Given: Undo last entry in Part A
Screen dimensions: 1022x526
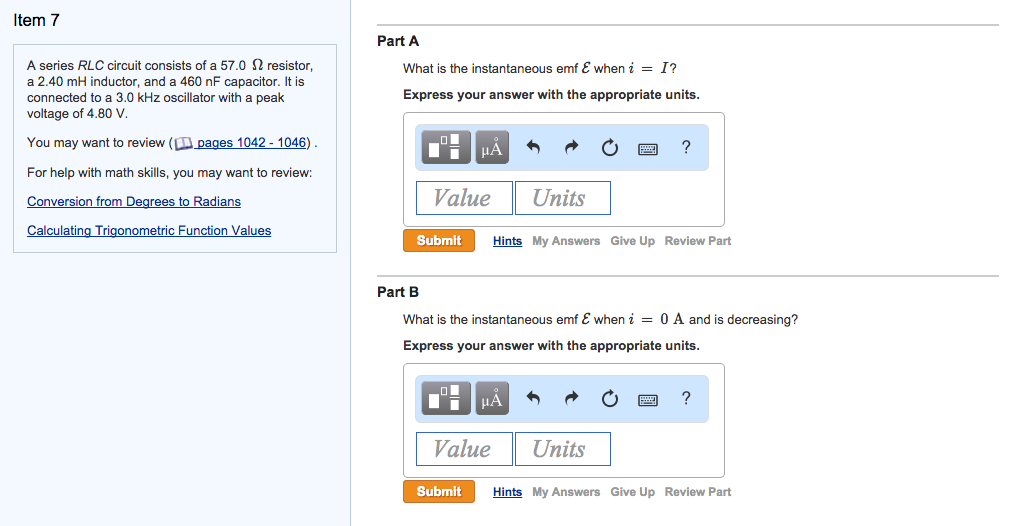Looking at the screenshot, I should tap(533, 148).
